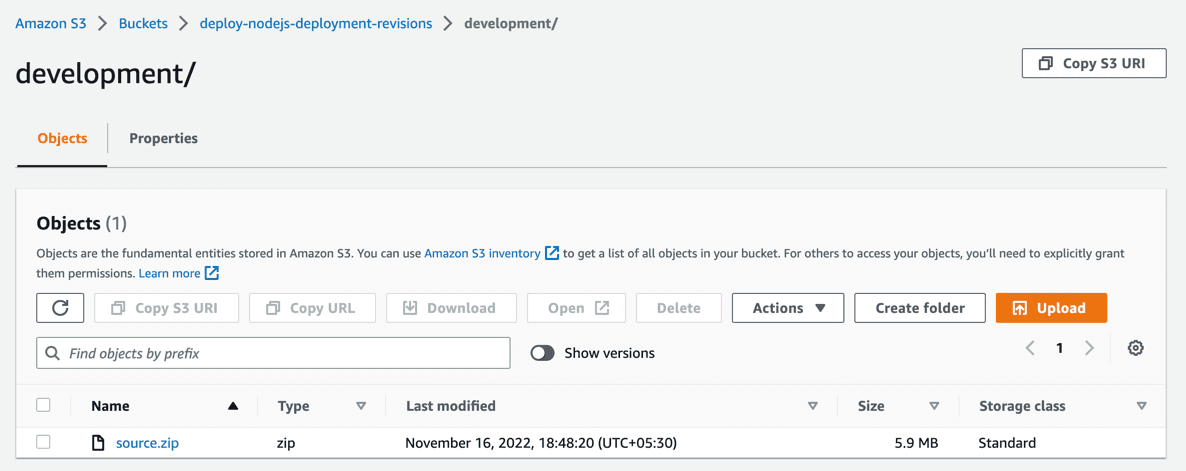The height and width of the screenshot is (471, 1186).
Task: Click the development/ page heading
Action: pyautogui.click(x=106, y=73)
